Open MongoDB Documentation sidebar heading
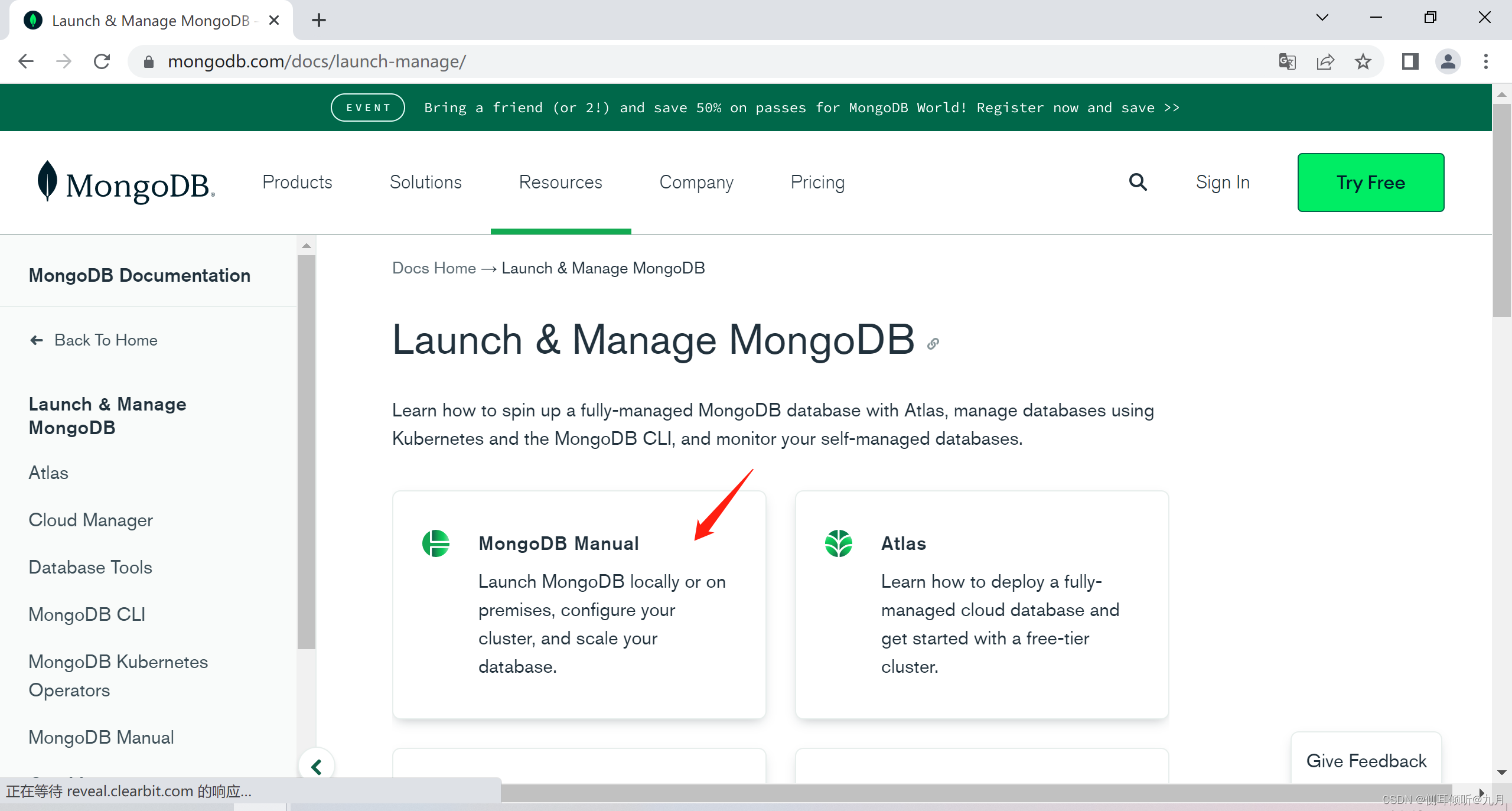 tap(139, 275)
